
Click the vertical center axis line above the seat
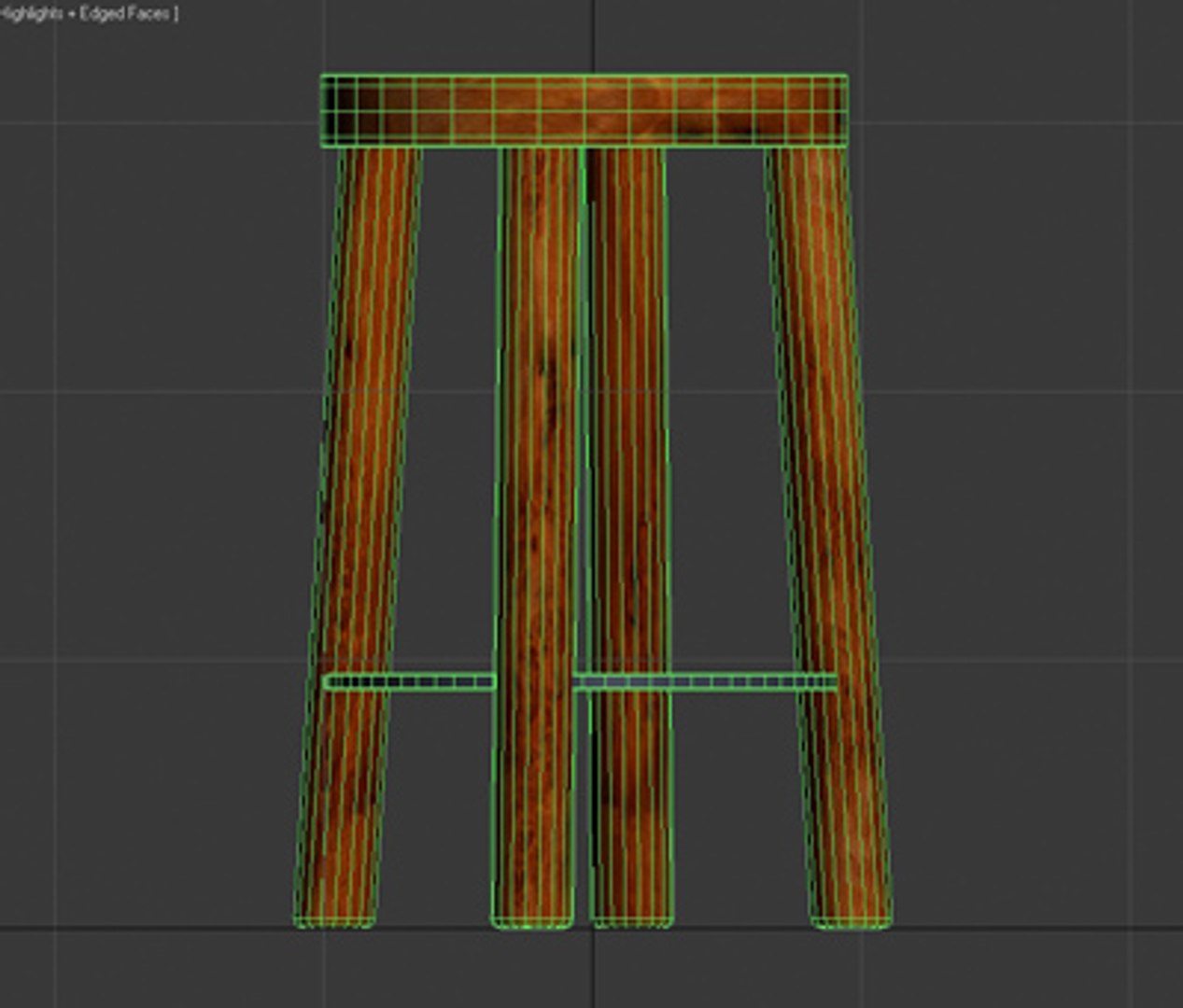point(594,37)
